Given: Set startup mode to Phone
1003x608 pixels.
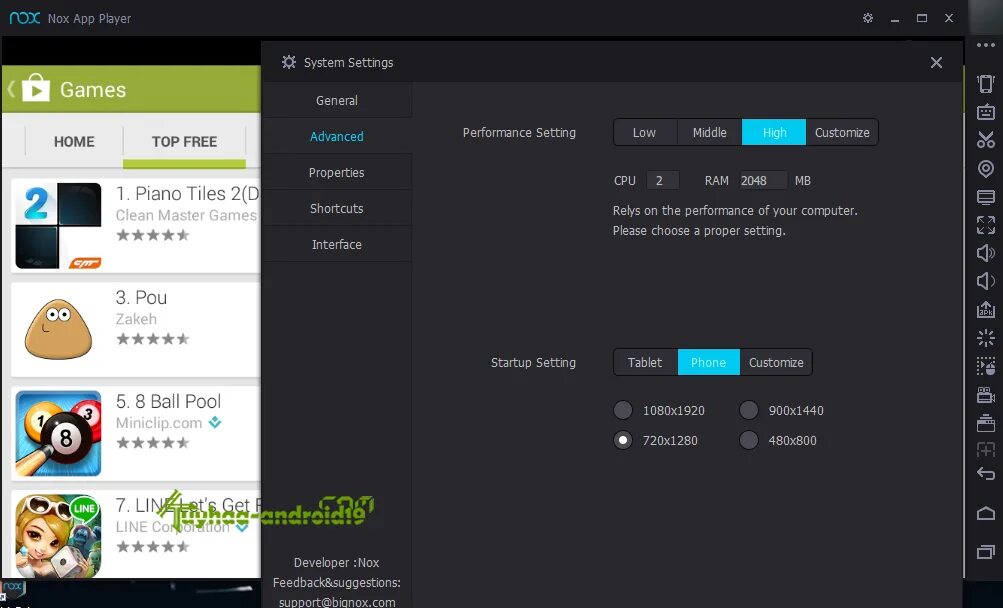Looking at the screenshot, I should [x=708, y=362].
